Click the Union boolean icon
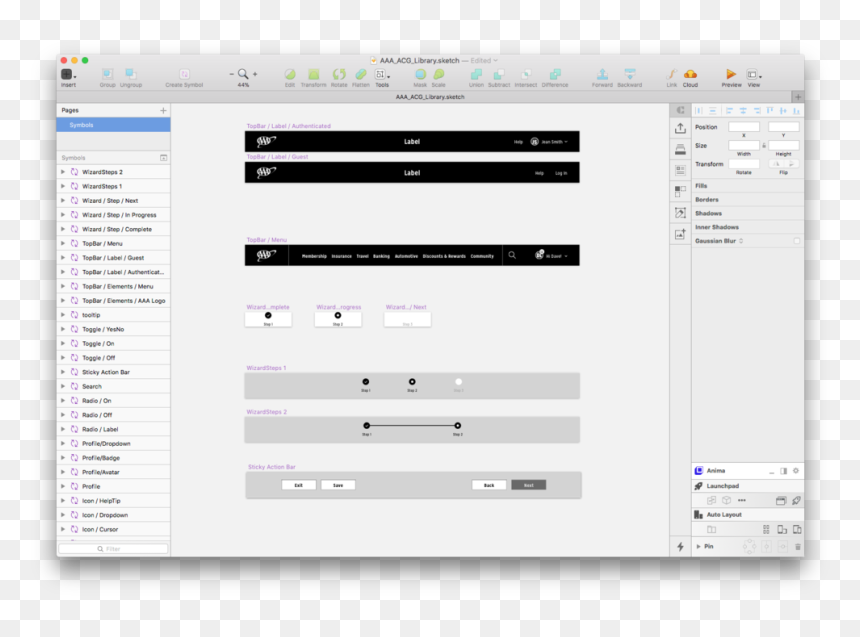The image size is (860, 637). (476, 74)
